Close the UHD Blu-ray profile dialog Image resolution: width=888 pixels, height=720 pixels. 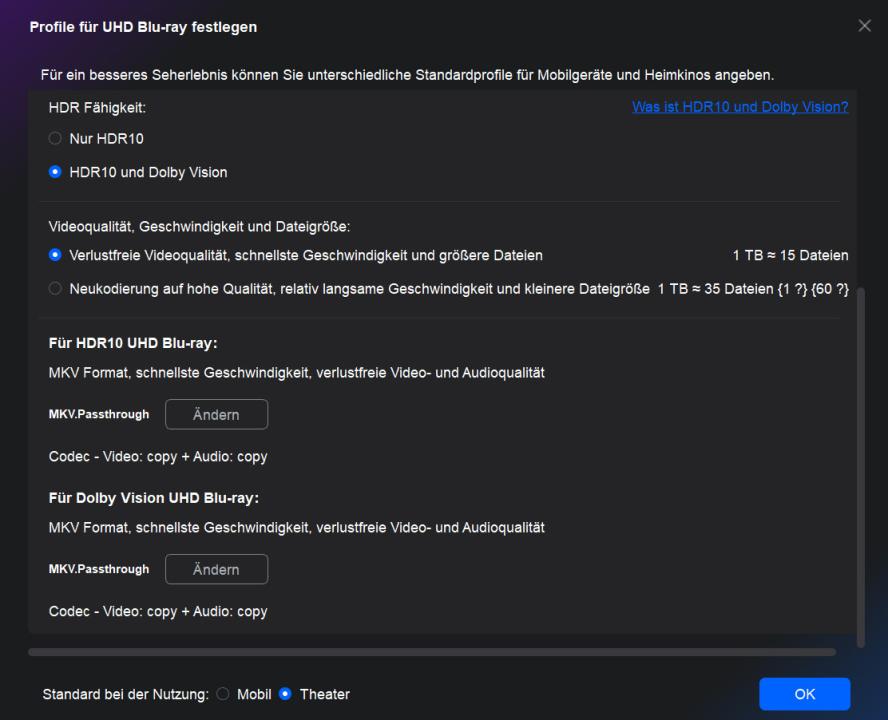coord(865,25)
